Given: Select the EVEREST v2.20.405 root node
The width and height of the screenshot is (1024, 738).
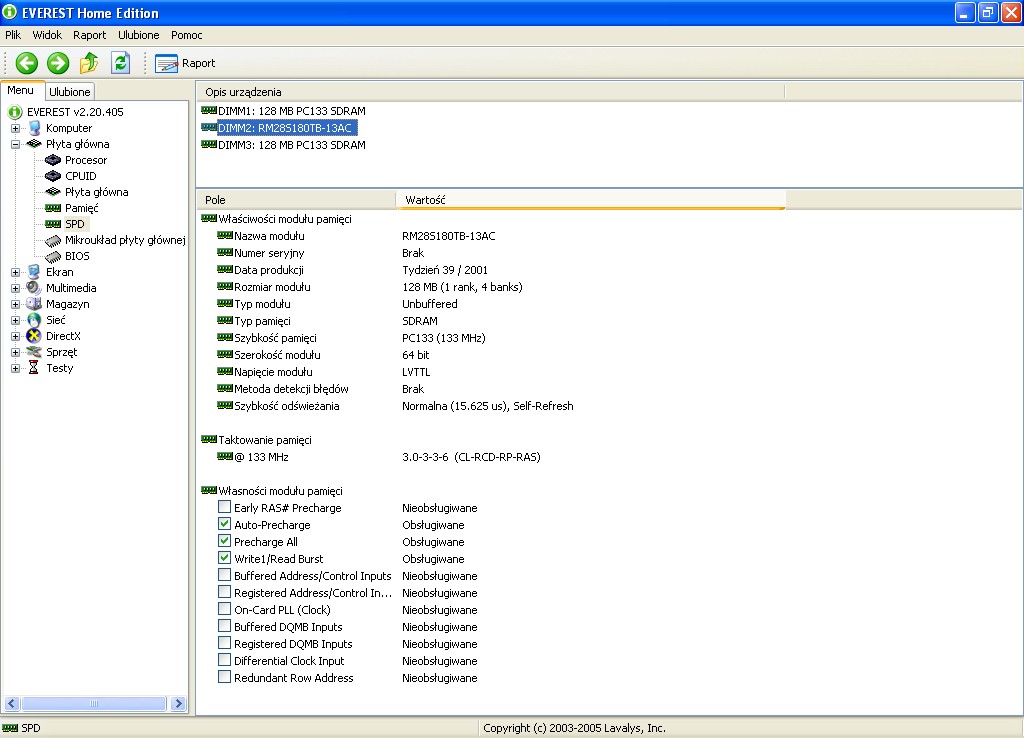Looking at the screenshot, I should (74, 112).
